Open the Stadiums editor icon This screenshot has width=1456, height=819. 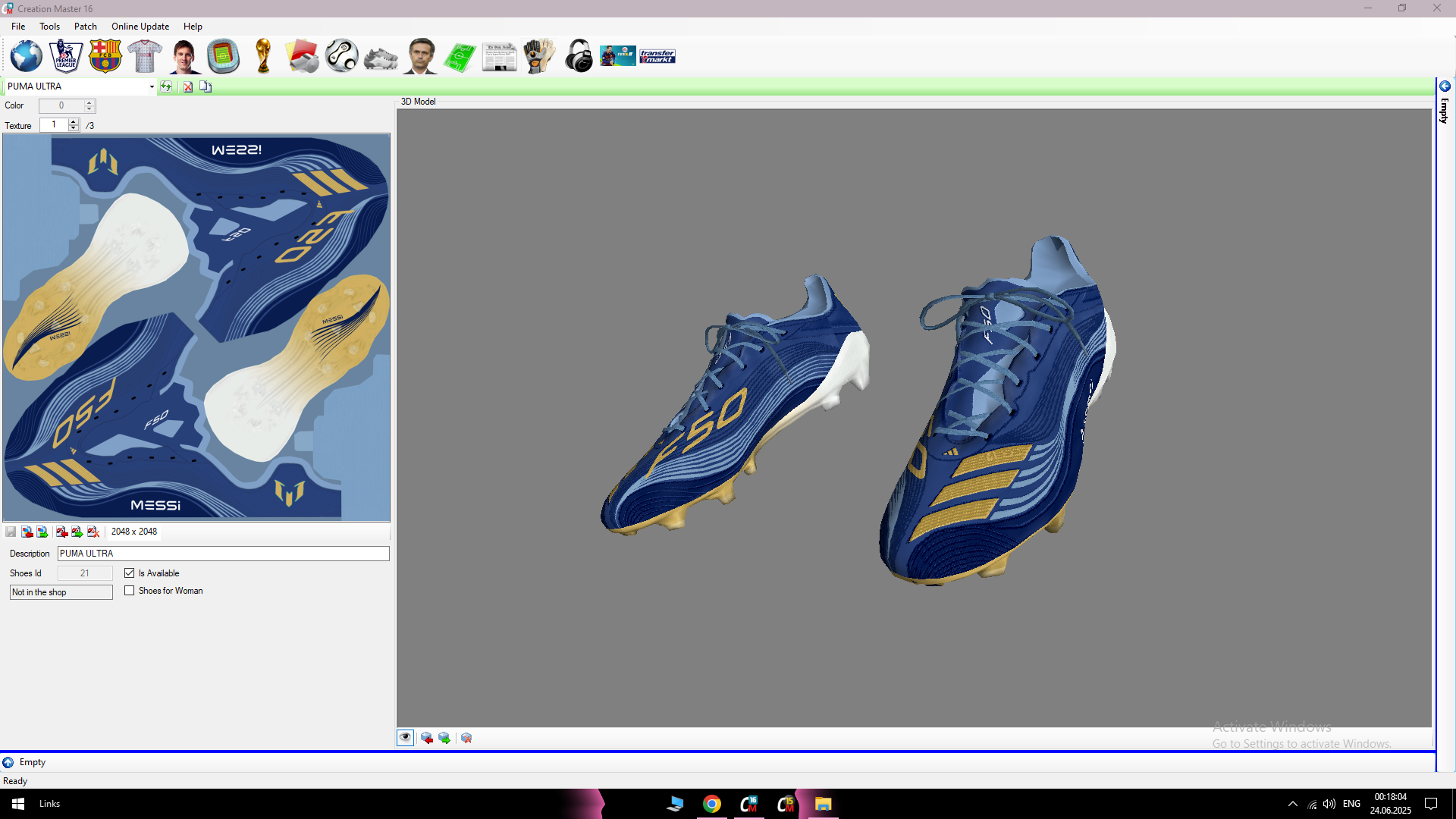[x=224, y=56]
